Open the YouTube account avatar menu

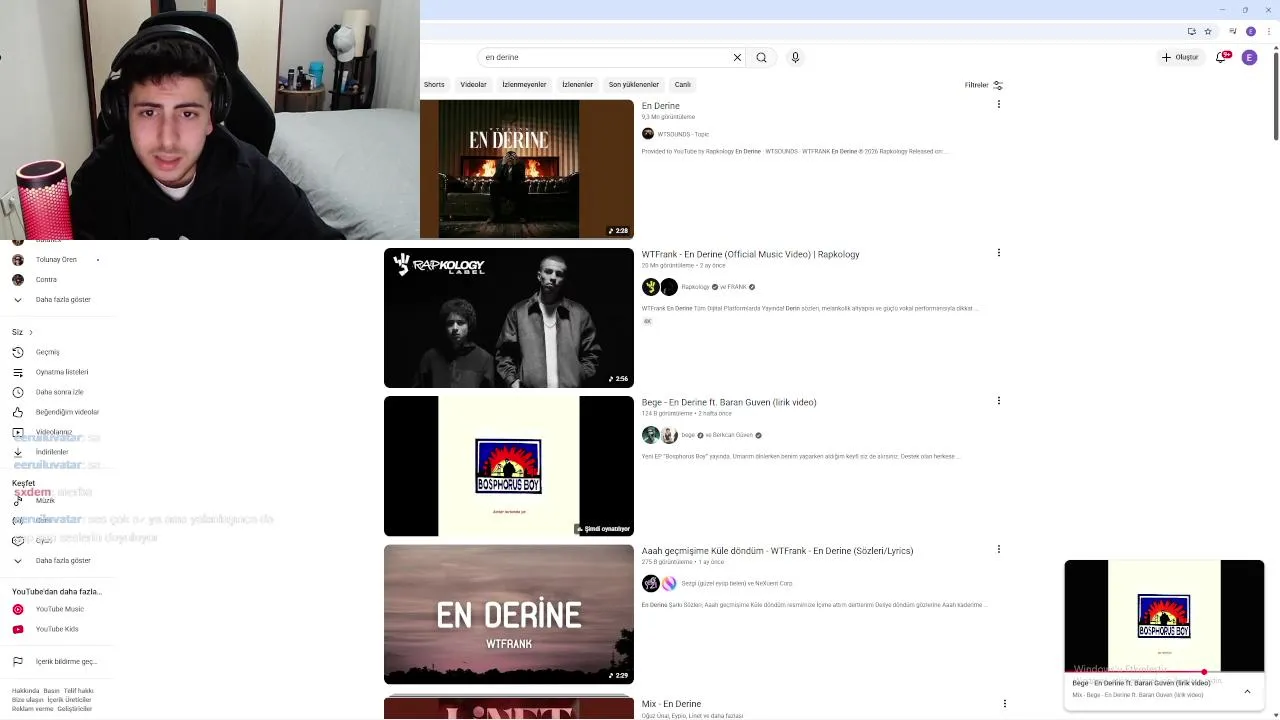[1249, 57]
